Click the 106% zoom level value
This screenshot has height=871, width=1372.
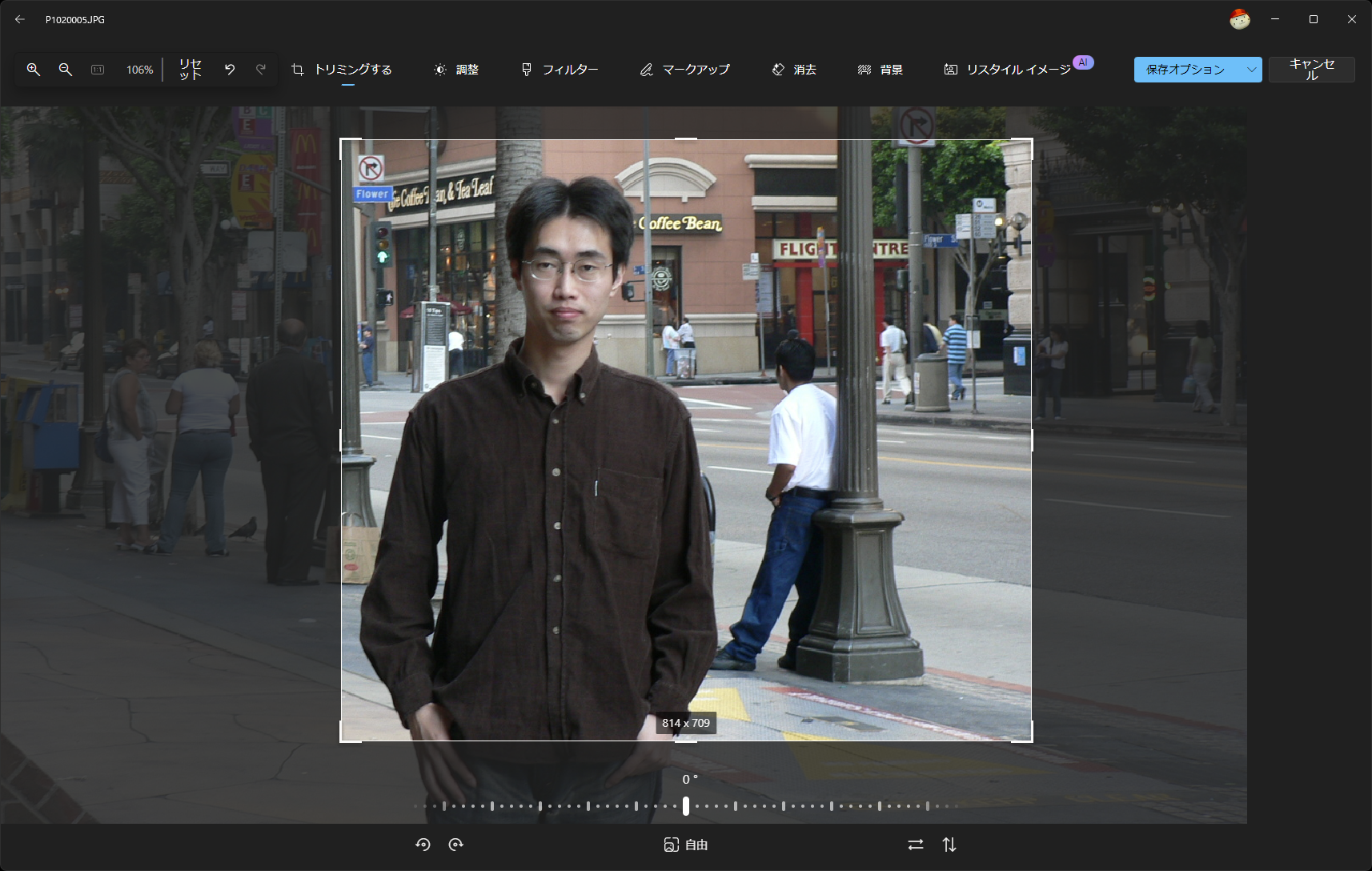pyautogui.click(x=139, y=70)
